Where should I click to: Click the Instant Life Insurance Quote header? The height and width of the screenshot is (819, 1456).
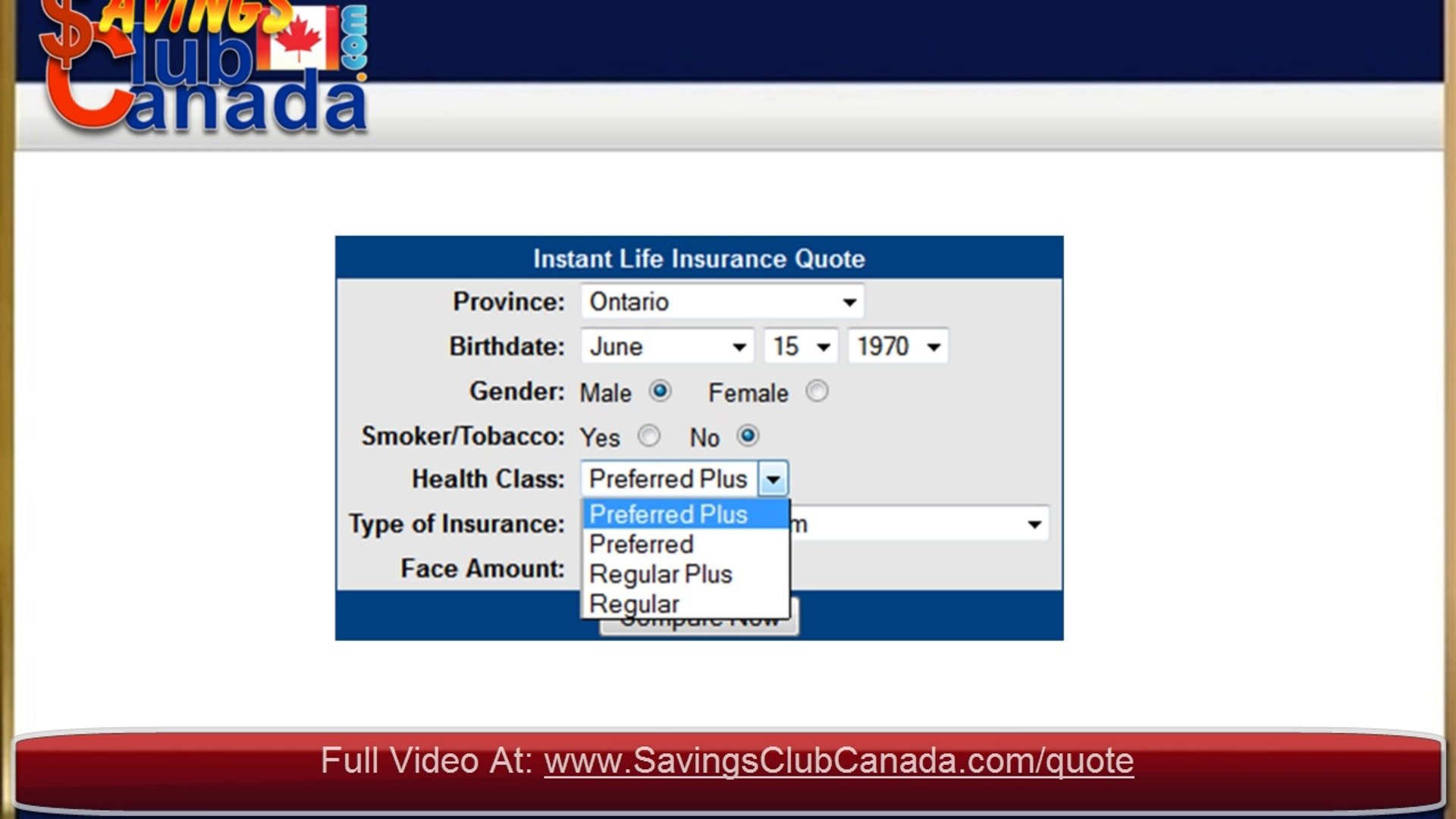click(698, 259)
